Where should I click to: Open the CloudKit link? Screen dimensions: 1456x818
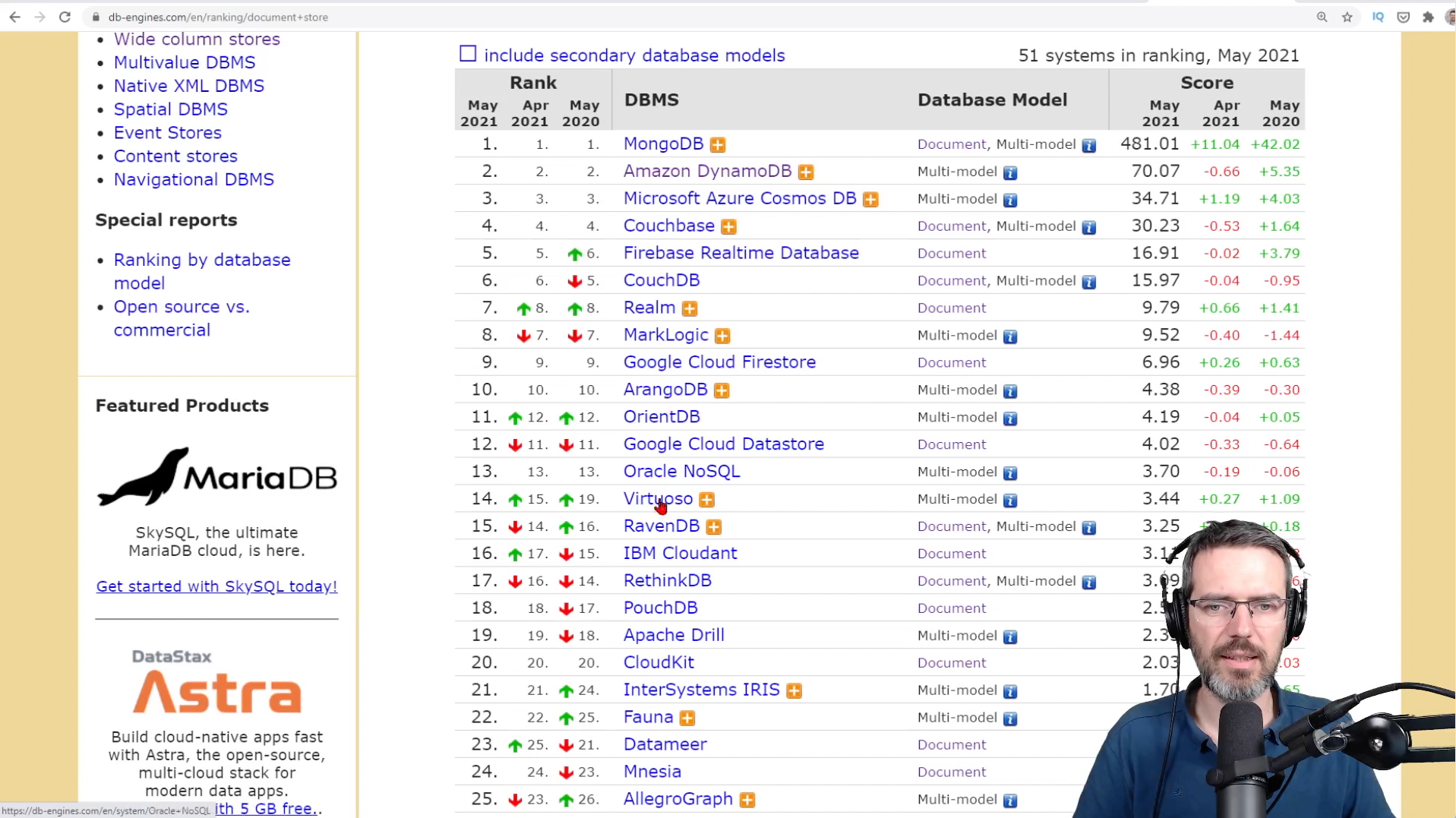coord(659,663)
